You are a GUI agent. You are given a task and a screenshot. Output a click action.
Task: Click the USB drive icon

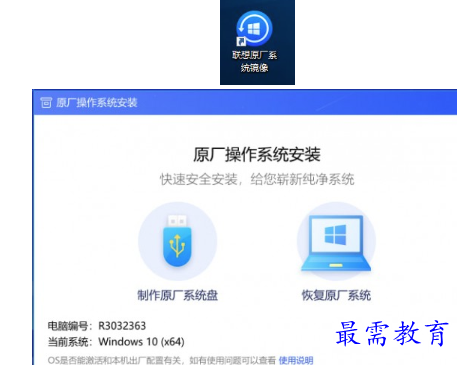pyautogui.click(x=177, y=241)
